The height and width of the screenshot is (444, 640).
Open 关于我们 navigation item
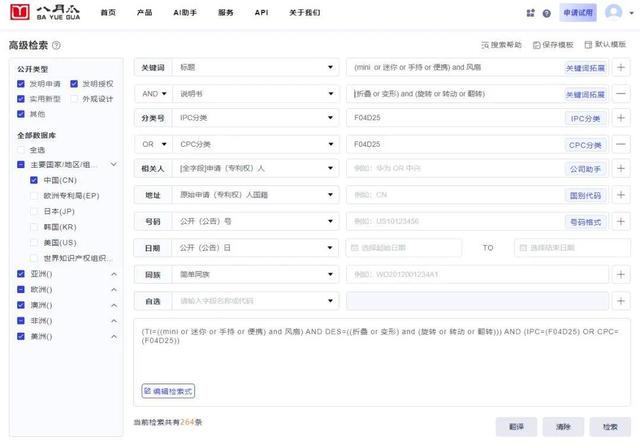(x=305, y=13)
